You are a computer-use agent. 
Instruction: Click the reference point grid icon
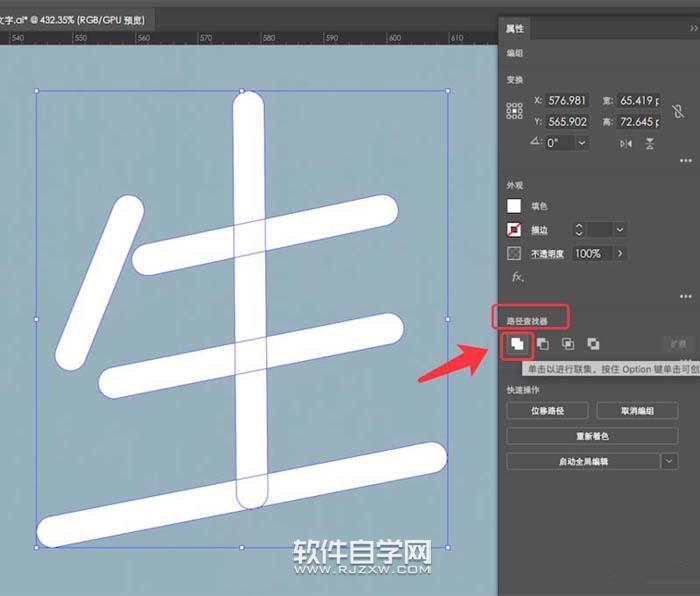coord(514,111)
